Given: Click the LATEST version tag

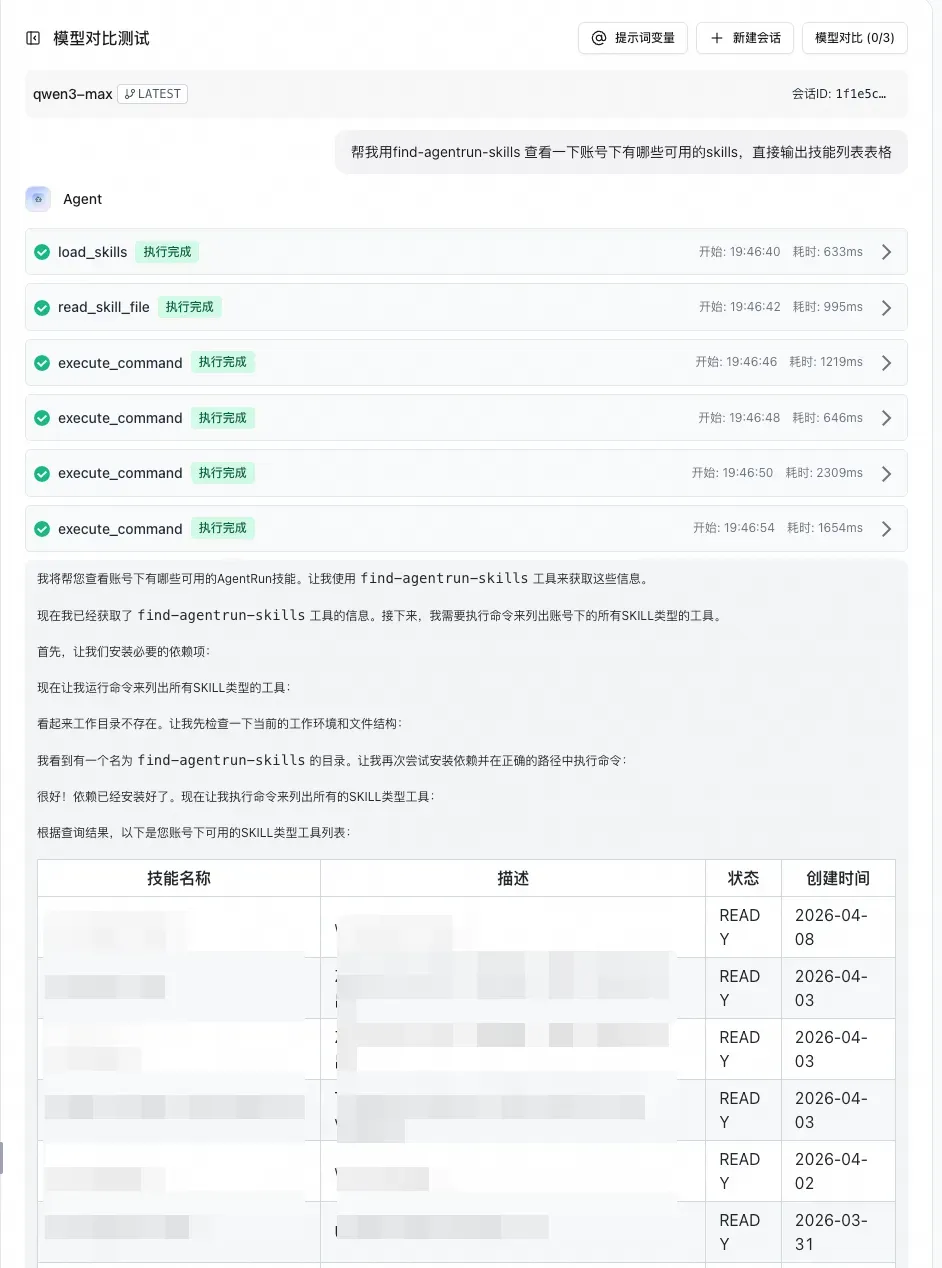Looking at the screenshot, I should [x=153, y=94].
